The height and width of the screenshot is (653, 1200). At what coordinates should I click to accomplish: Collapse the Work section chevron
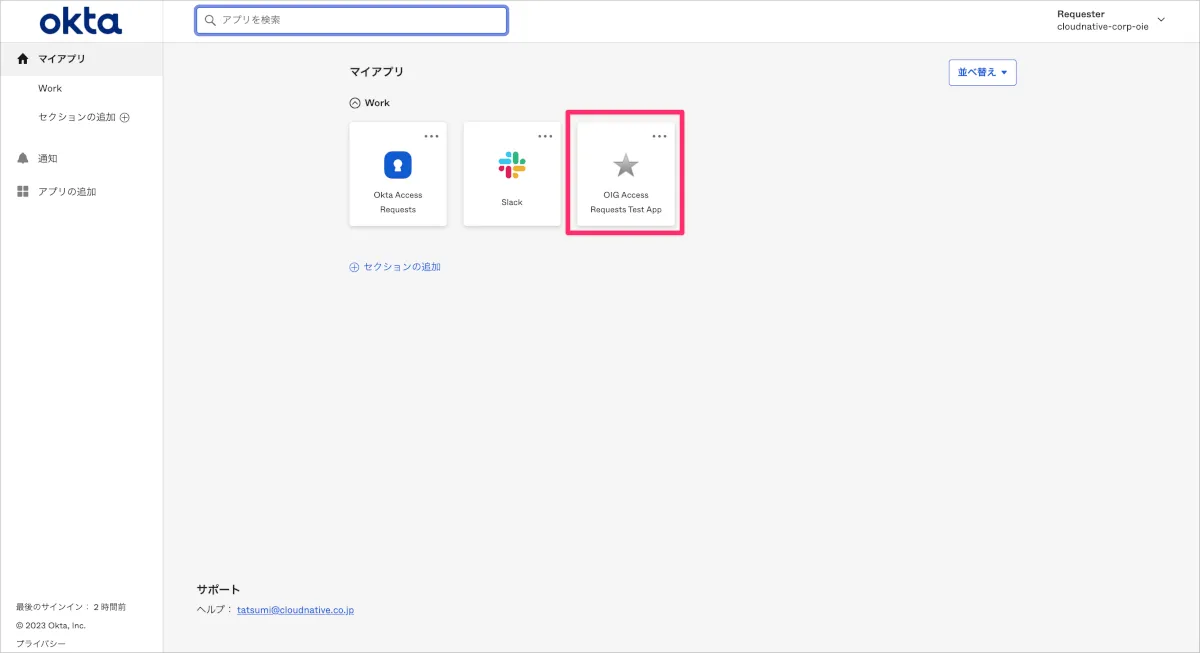tap(354, 103)
